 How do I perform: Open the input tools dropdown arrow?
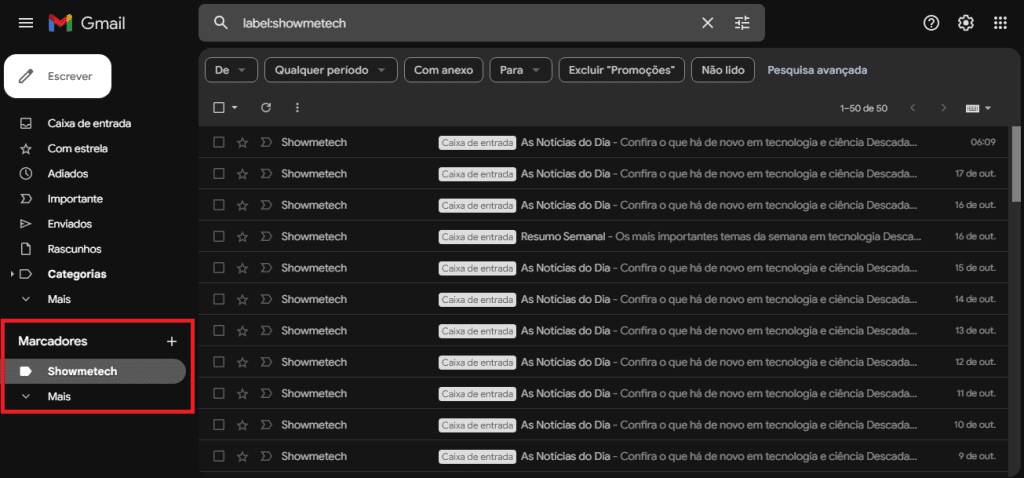click(987, 108)
